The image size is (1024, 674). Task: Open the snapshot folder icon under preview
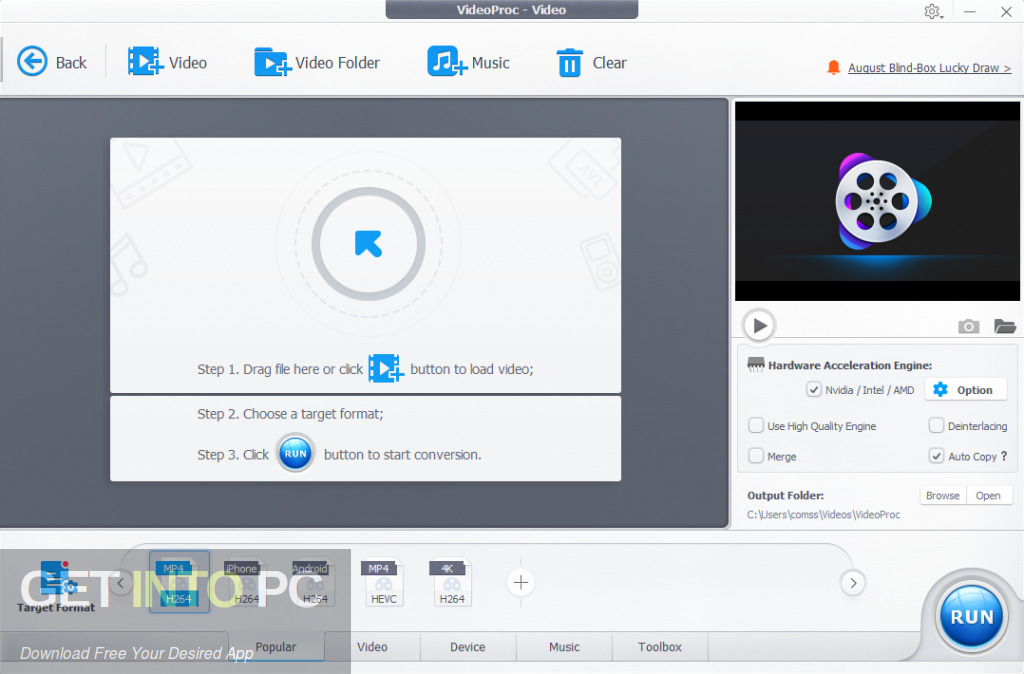(1004, 326)
